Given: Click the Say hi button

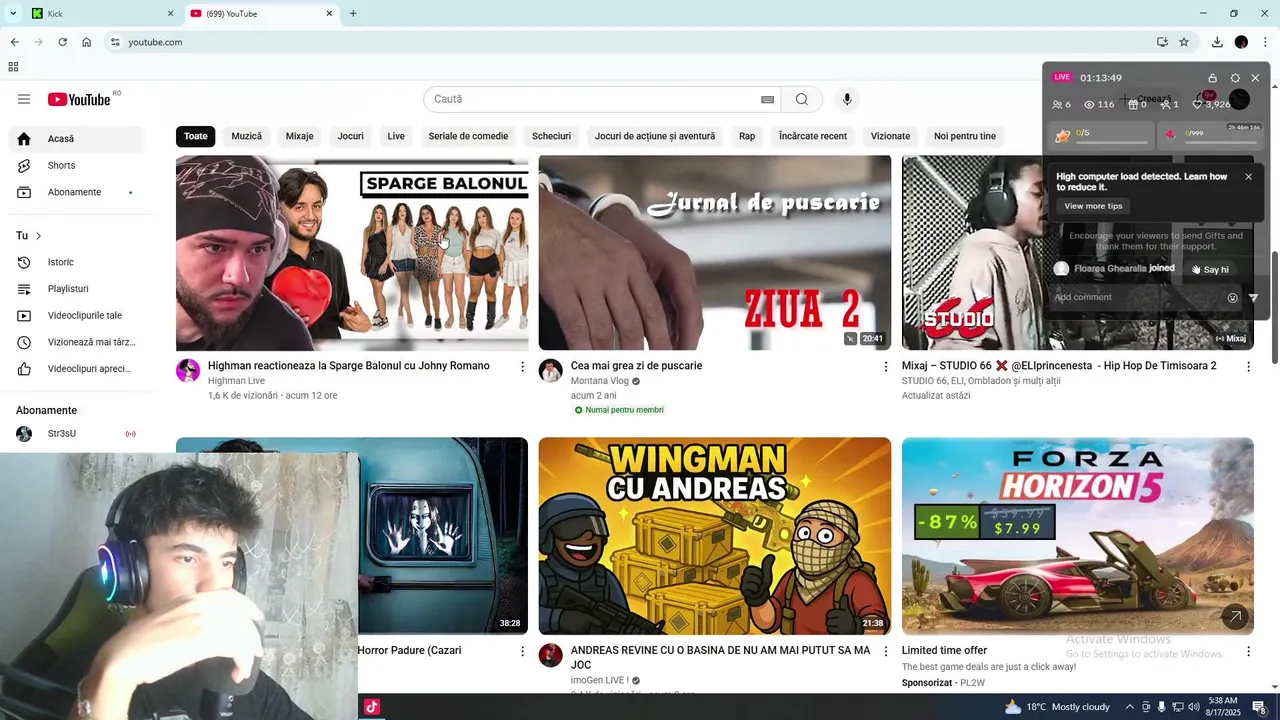Looking at the screenshot, I should (x=1209, y=269).
